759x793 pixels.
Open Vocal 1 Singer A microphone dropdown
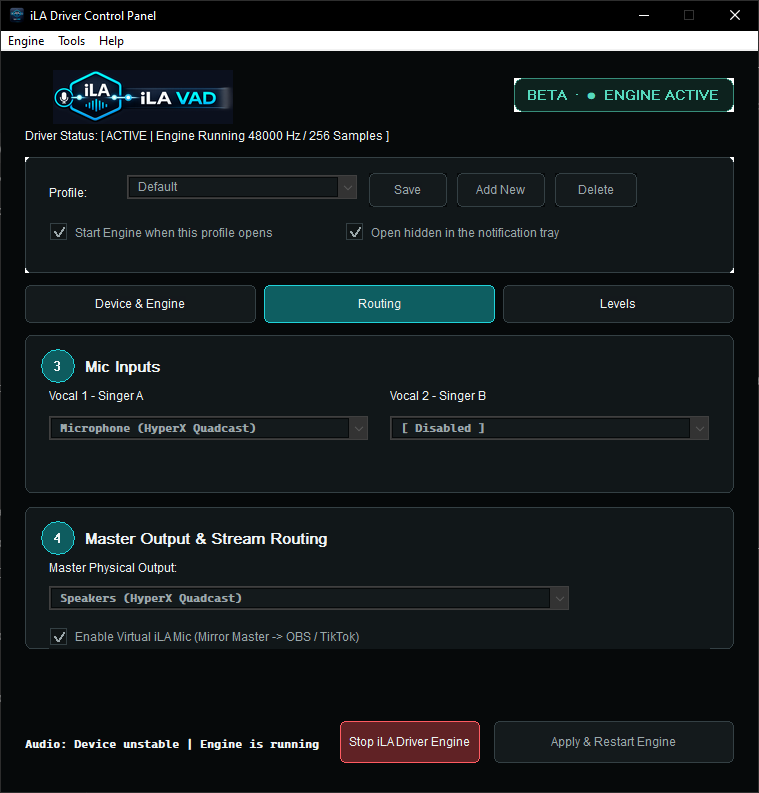(x=208, y=428)
